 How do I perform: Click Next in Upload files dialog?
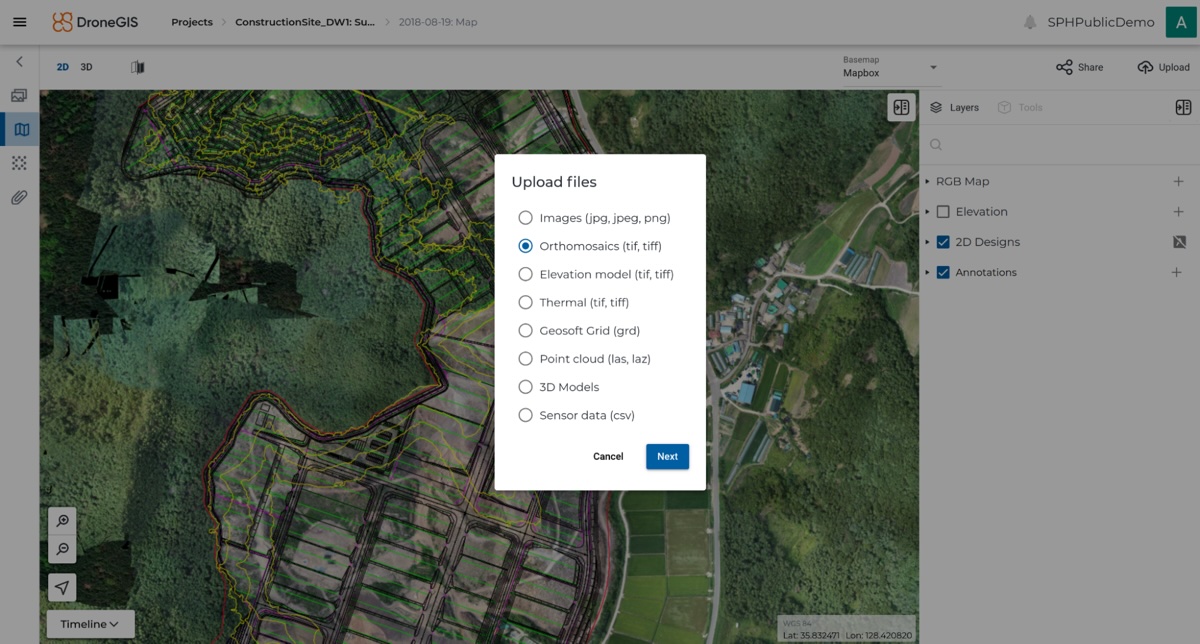(667, 456)
